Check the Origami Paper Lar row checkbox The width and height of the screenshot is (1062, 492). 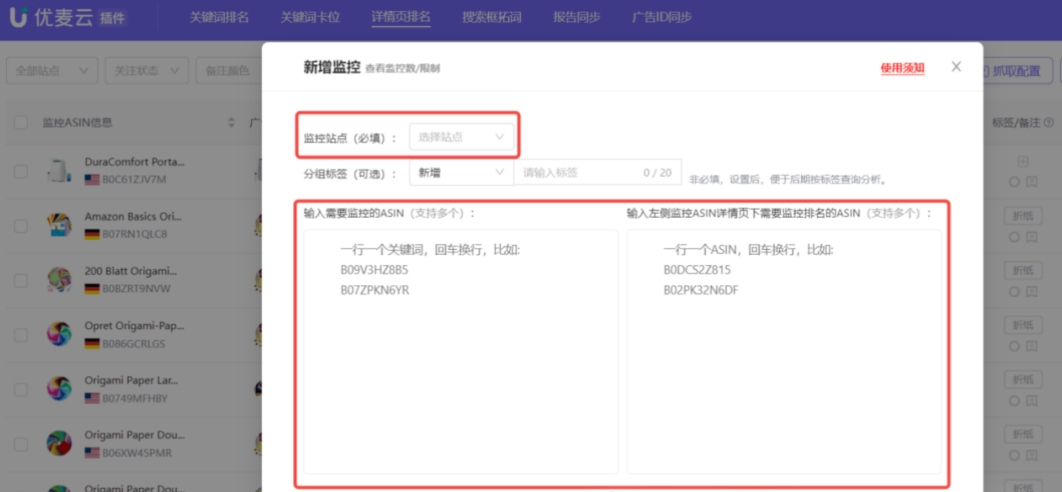coord(21,389)
